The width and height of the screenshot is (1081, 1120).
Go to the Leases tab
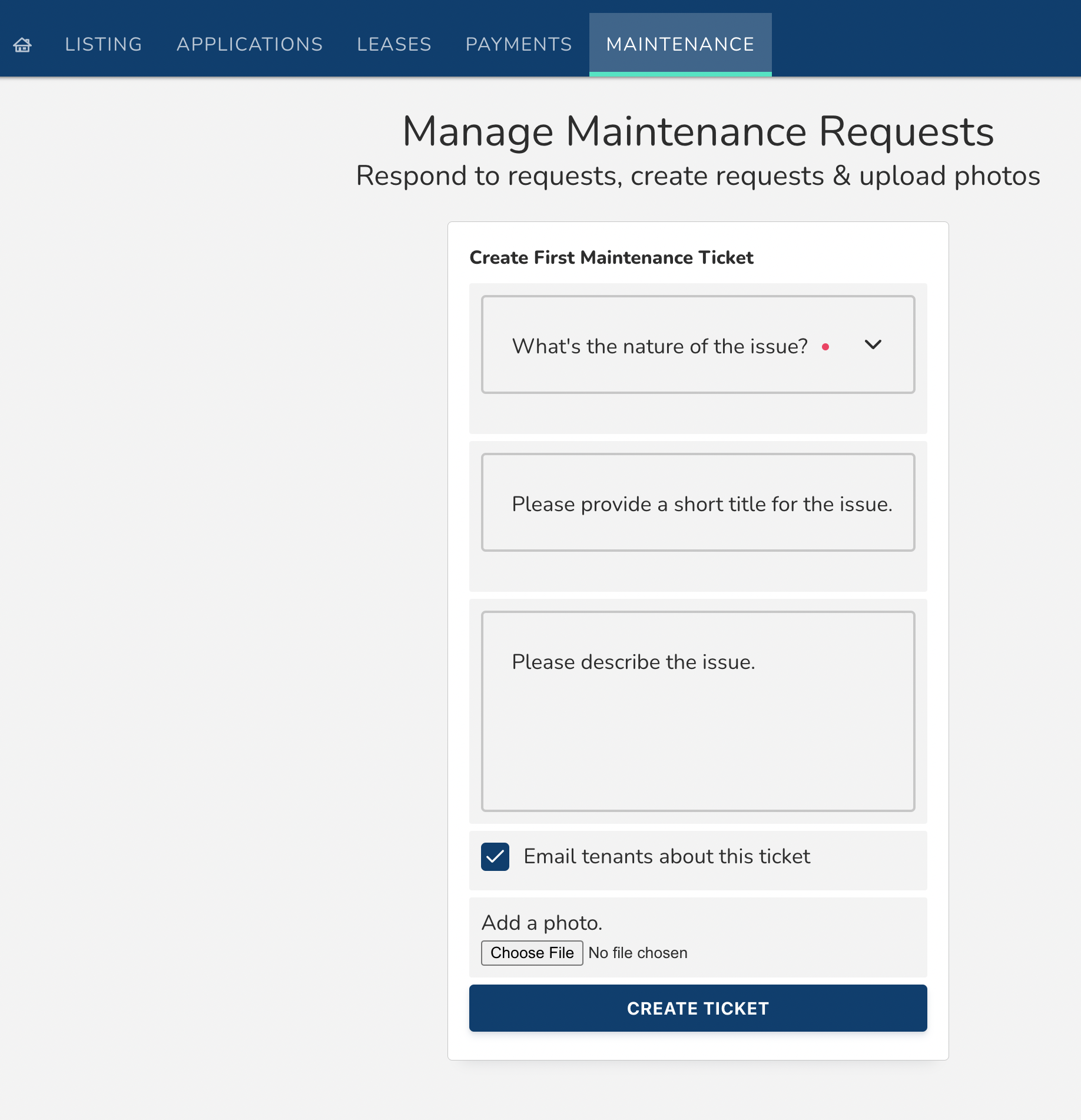coord(394,45)
